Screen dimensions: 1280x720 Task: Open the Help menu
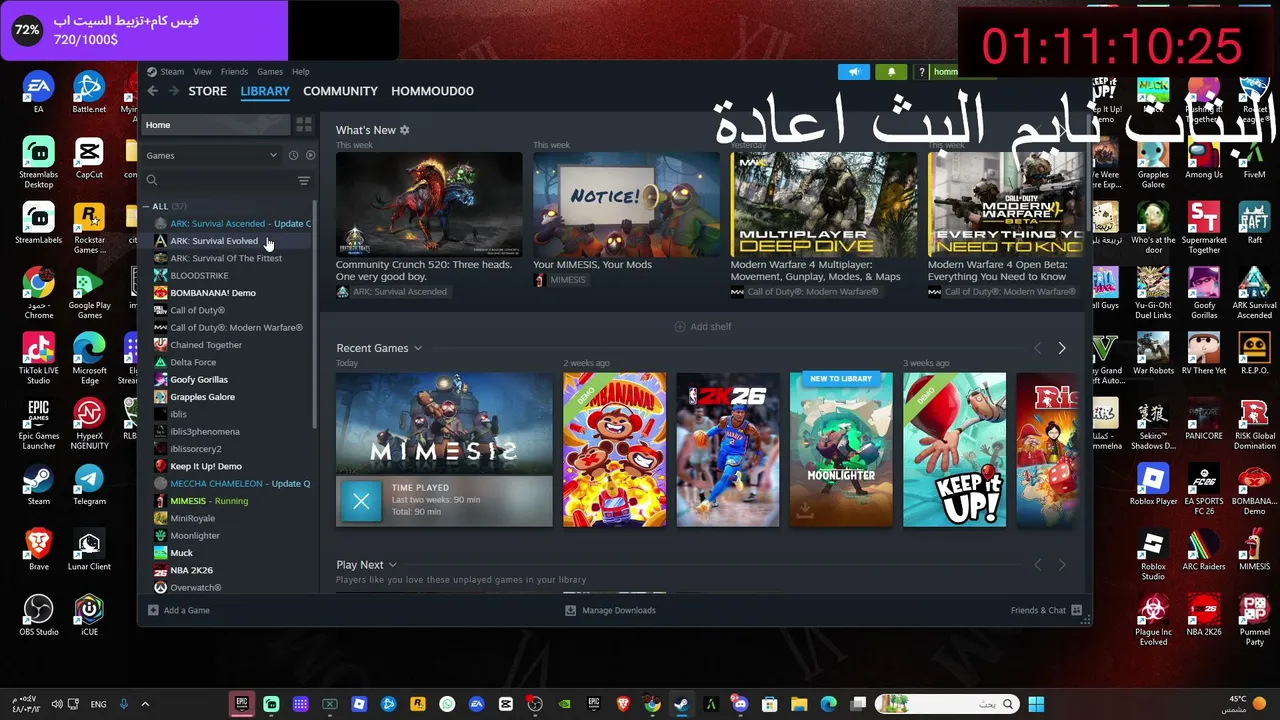pos(301,72)
